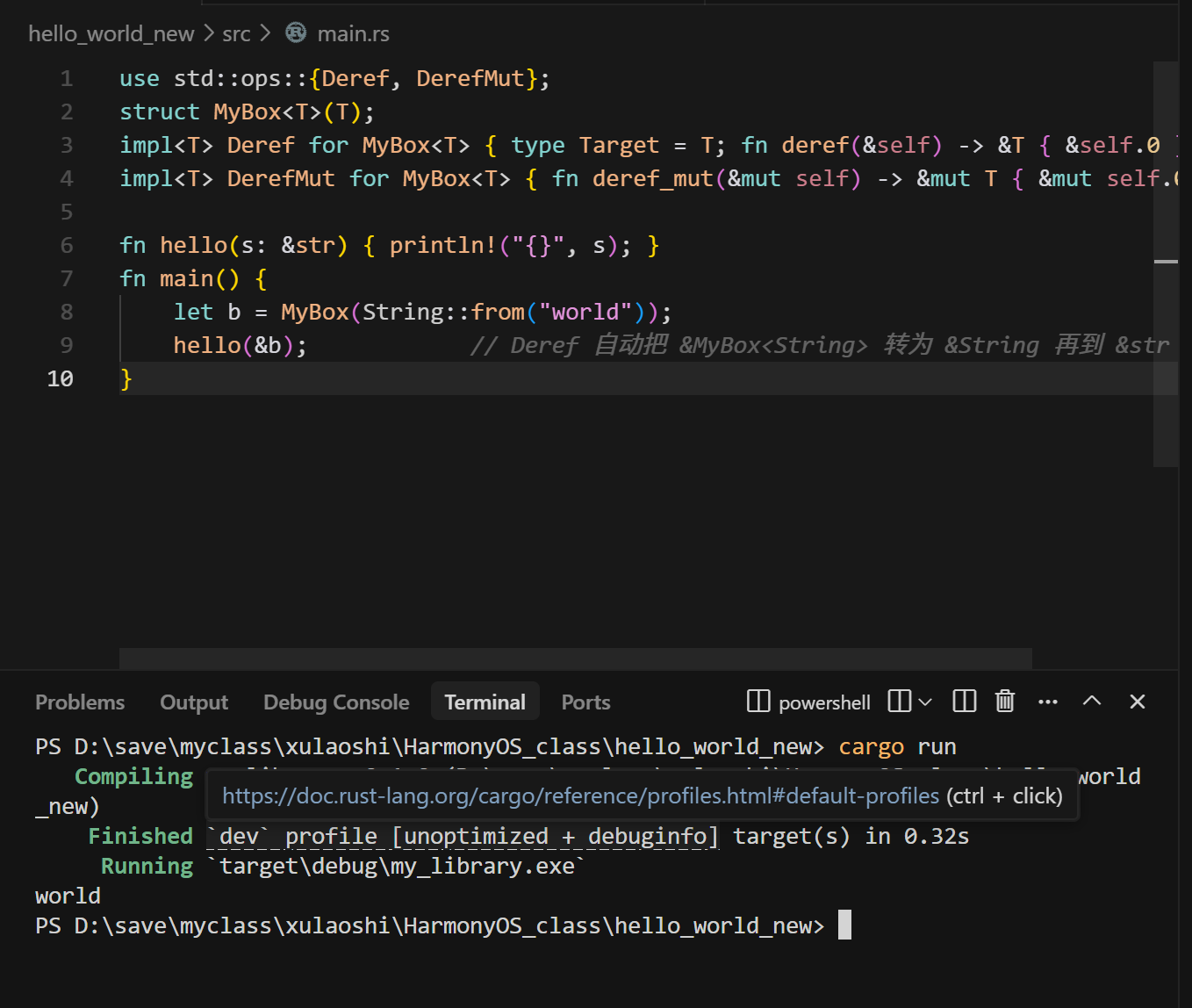Select the Terminal panel tab
This screenshot has height=1008, width=1192.
[485, 702]
